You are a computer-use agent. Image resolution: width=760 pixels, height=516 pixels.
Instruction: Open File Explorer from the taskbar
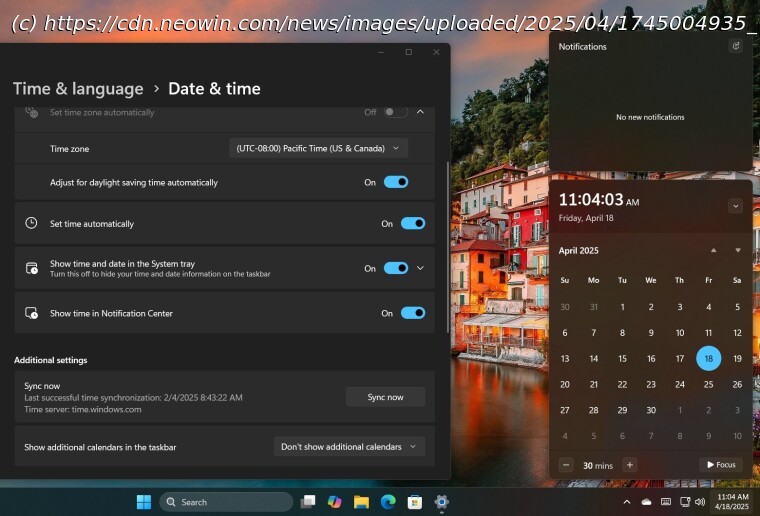tap(361, 502)
